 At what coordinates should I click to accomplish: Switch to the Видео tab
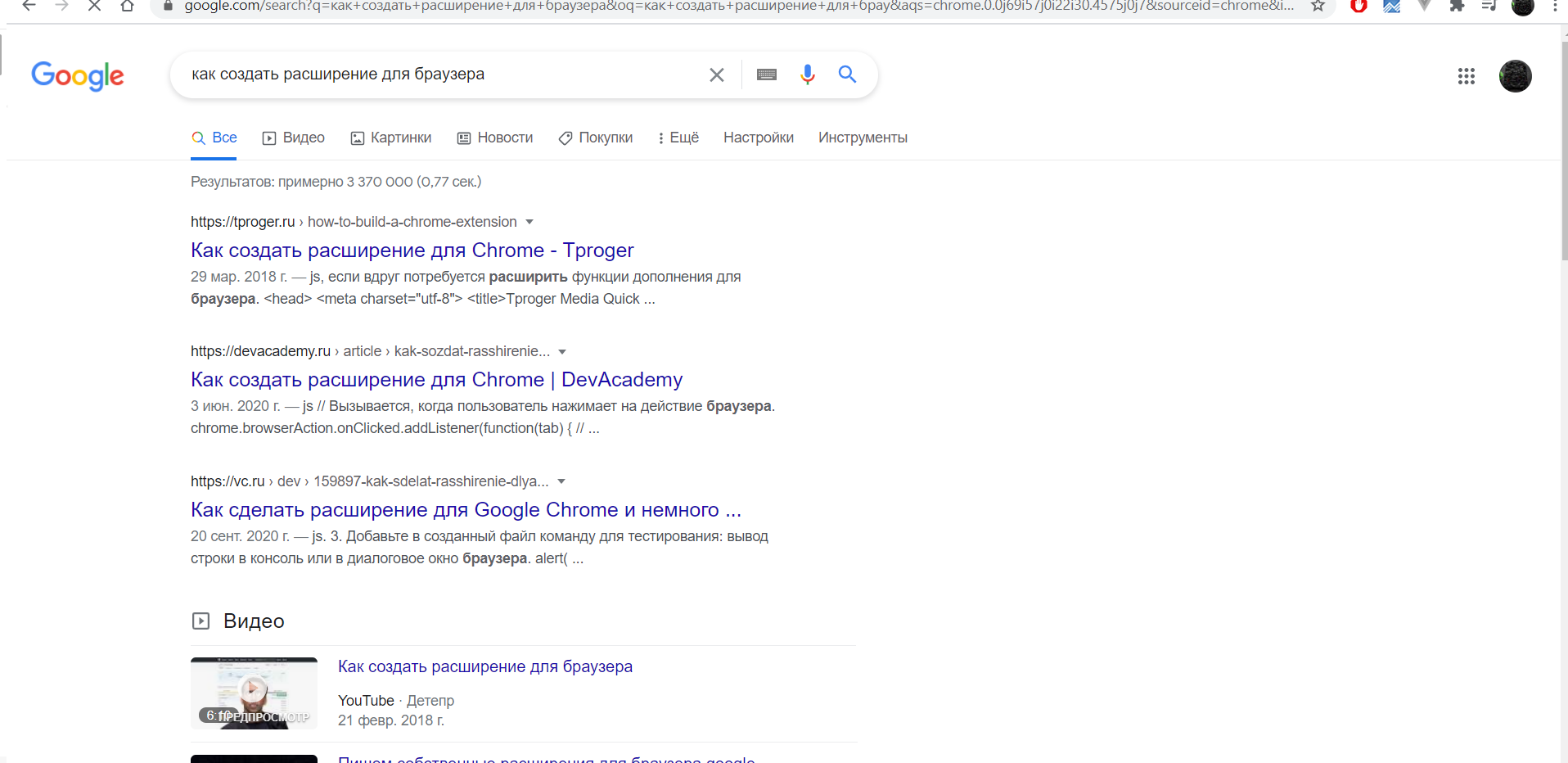(x=294, y=138)
